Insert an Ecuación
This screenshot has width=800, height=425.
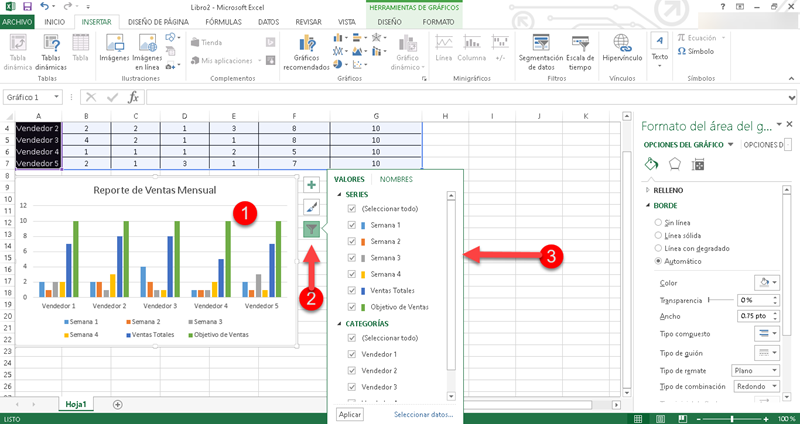coord(701,38)
